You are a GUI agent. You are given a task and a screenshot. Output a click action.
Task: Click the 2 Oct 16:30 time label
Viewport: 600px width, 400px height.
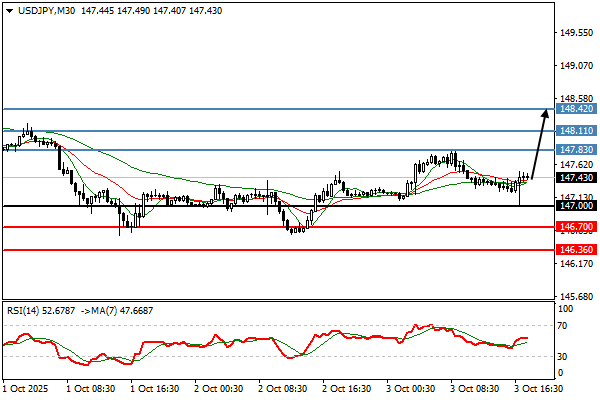(x=348, y=385)
